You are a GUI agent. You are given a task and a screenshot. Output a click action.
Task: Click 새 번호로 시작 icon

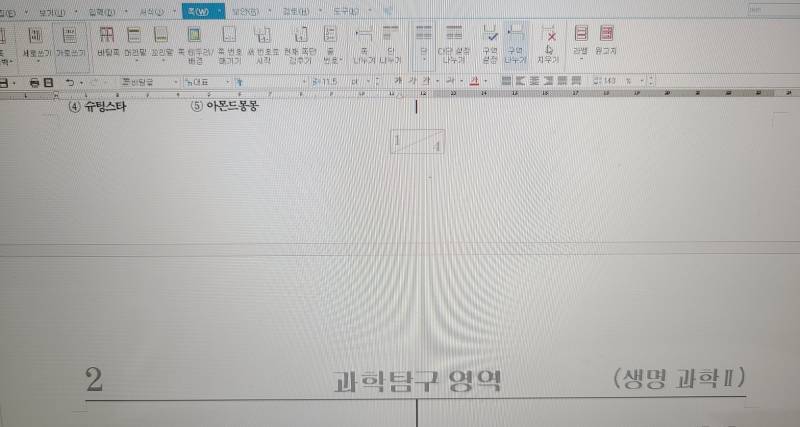coord(262,35)
